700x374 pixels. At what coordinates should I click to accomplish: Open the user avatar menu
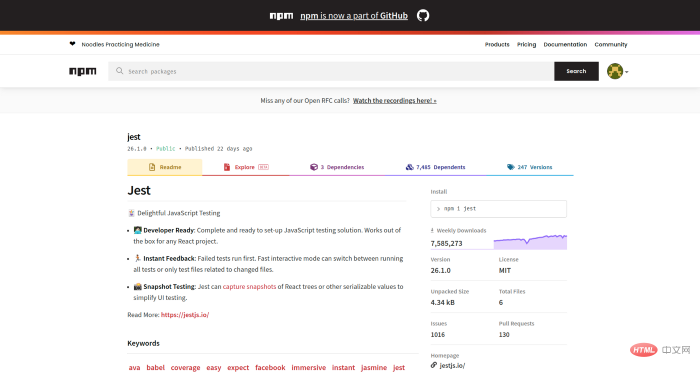coord(617,71)
